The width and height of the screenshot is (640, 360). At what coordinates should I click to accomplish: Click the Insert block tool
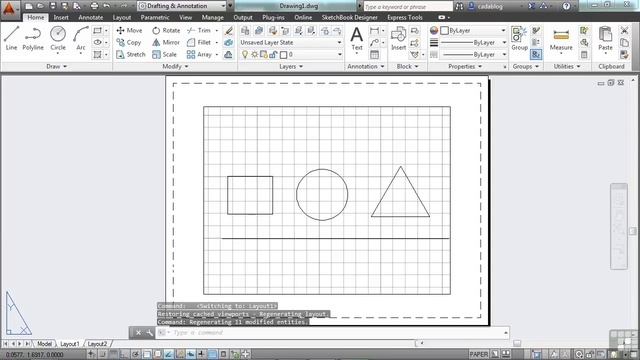point(398,39)
